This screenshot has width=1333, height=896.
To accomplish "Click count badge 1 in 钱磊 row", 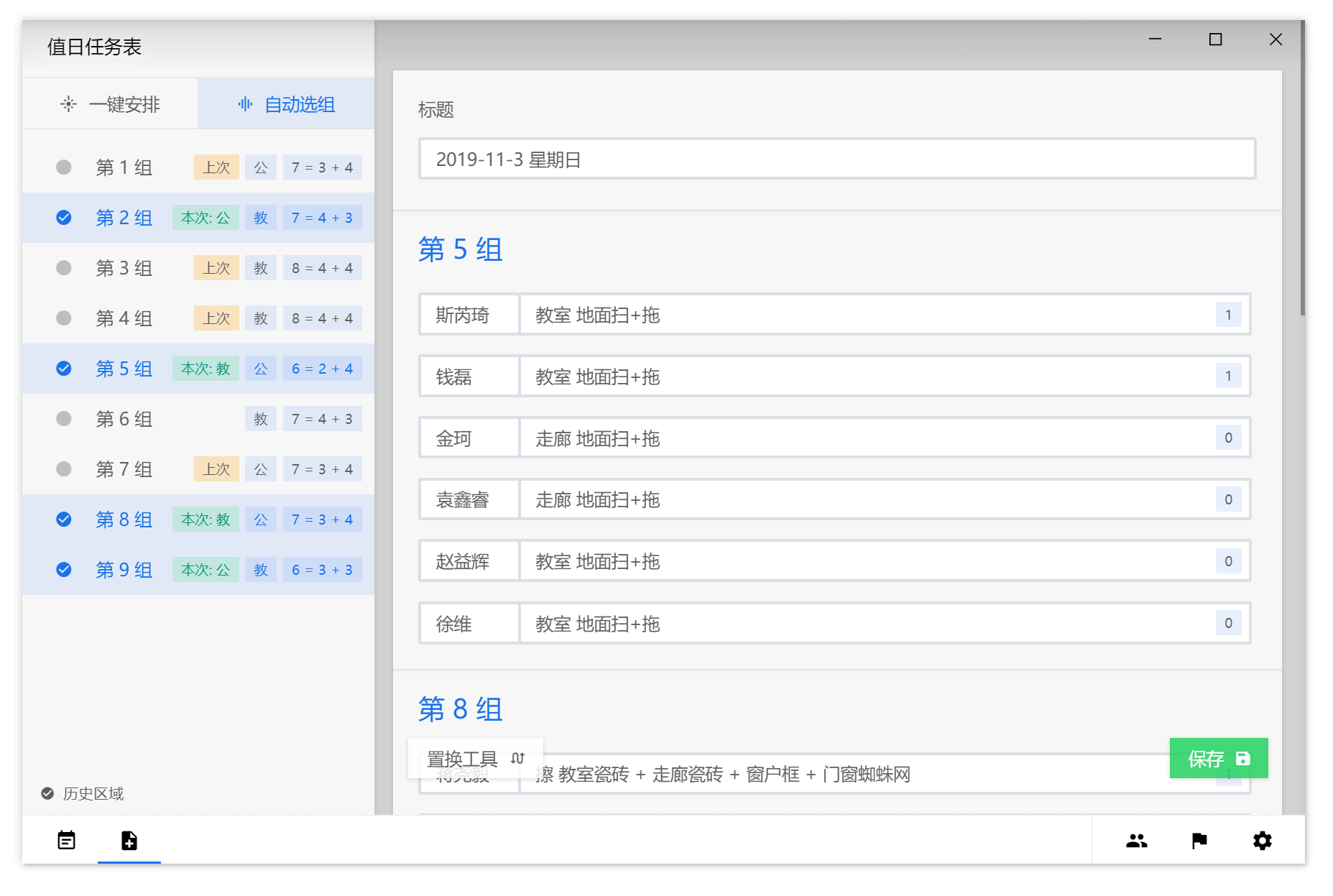I will (1229, 376).
